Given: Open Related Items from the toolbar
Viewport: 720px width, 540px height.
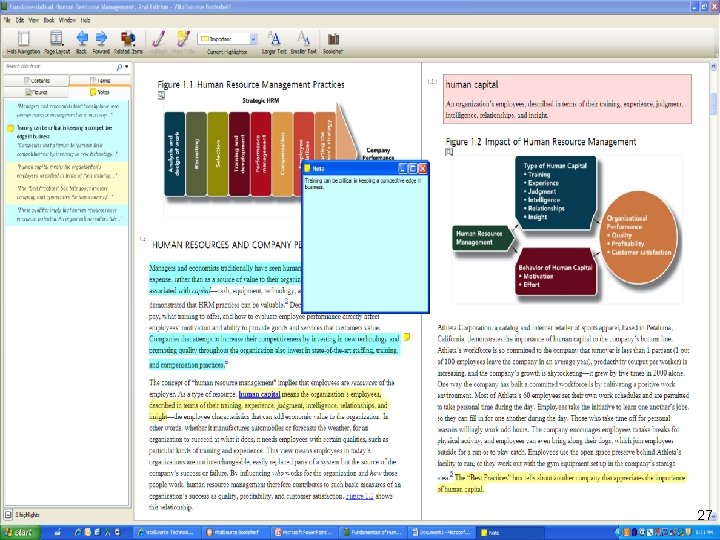Looking at the screenshot, I should [128, 39].
